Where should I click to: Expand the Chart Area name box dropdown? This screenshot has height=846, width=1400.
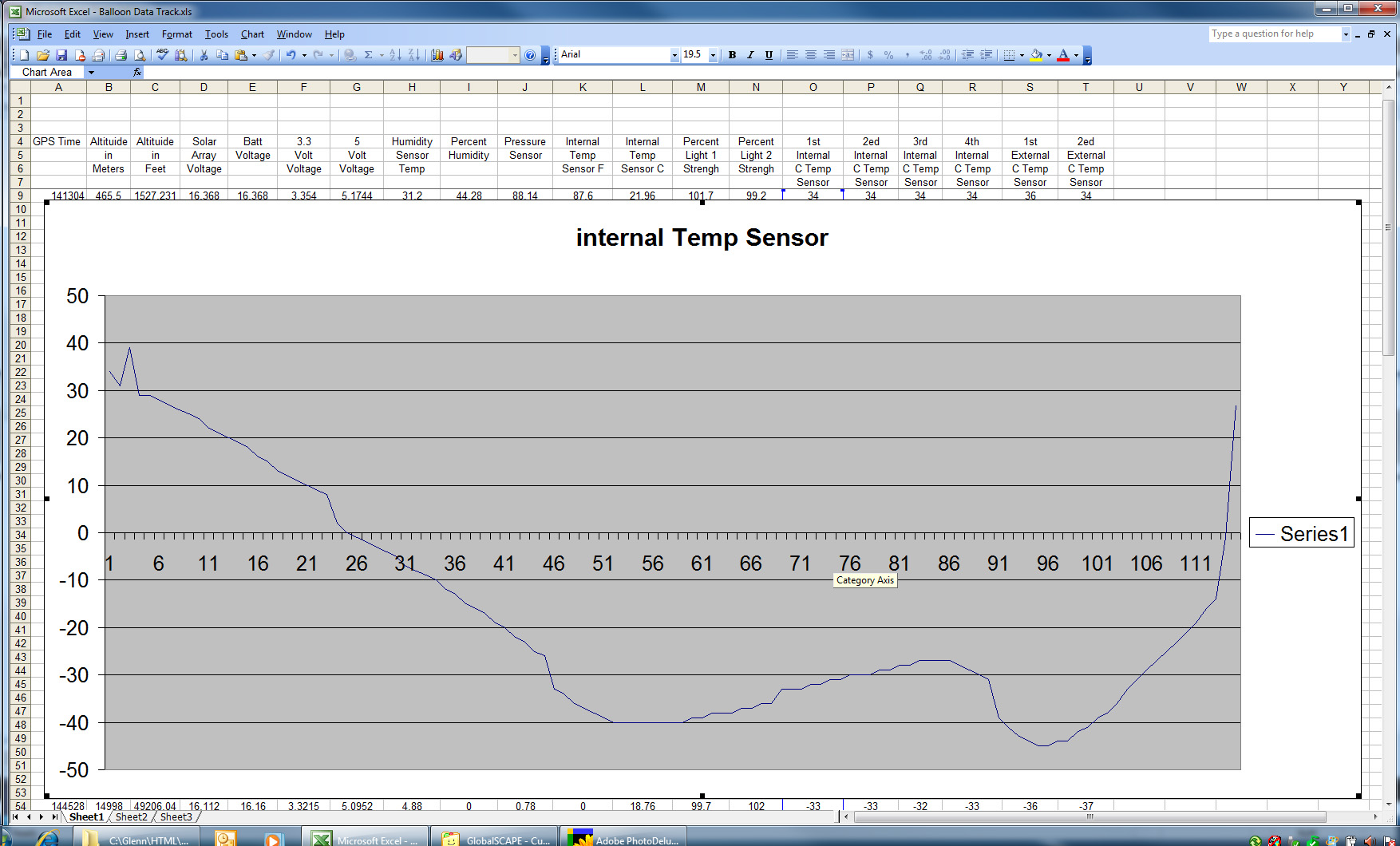[x=91, y=73]
